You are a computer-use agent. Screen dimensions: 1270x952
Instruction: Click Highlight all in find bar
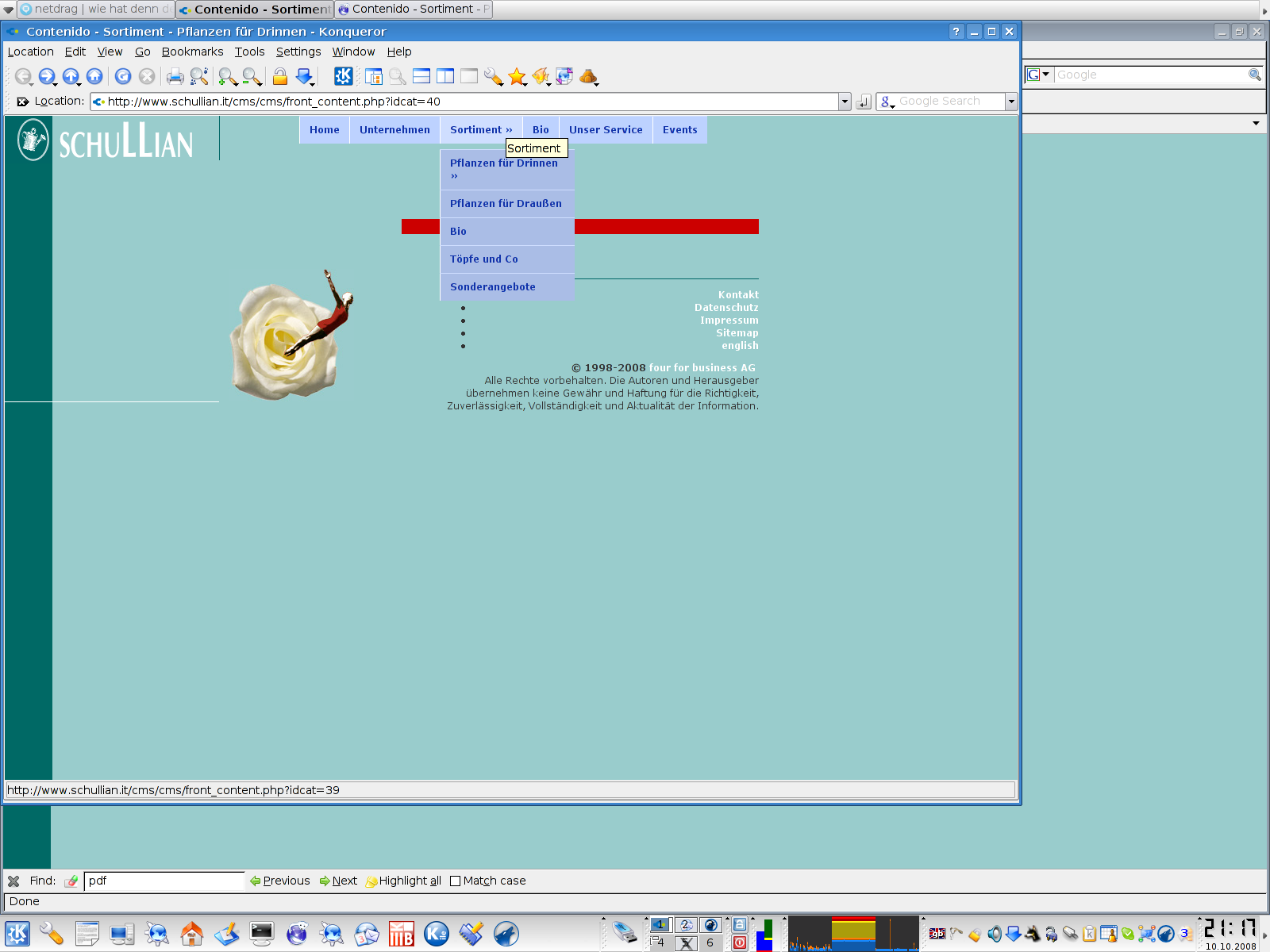tap(409, 881)
